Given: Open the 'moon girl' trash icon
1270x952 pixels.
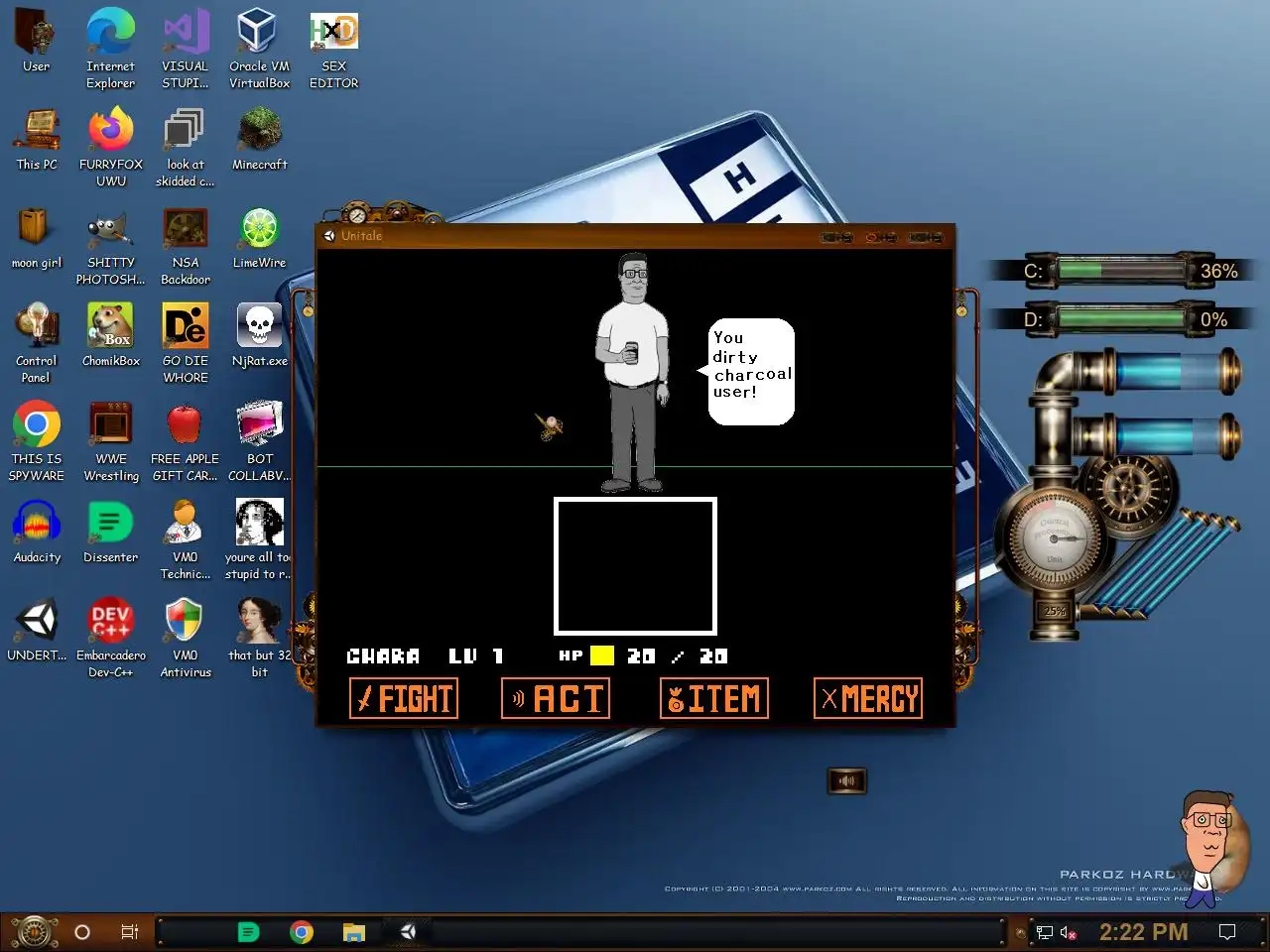Looking at the screenshot, I should [x=37, y=238].
